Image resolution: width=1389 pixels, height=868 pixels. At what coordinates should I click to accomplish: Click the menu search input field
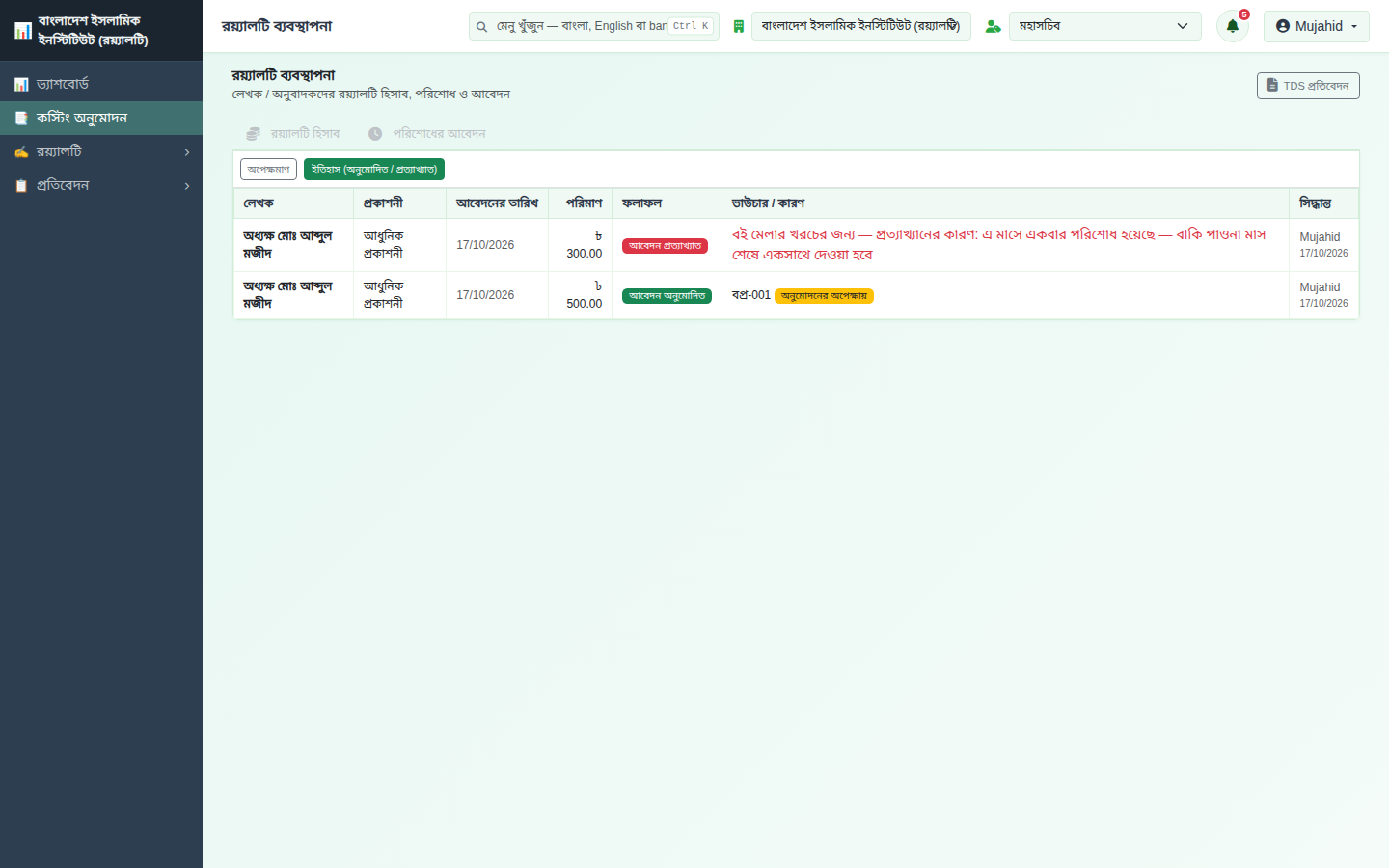pyautogui.click(x=594, y=26)
